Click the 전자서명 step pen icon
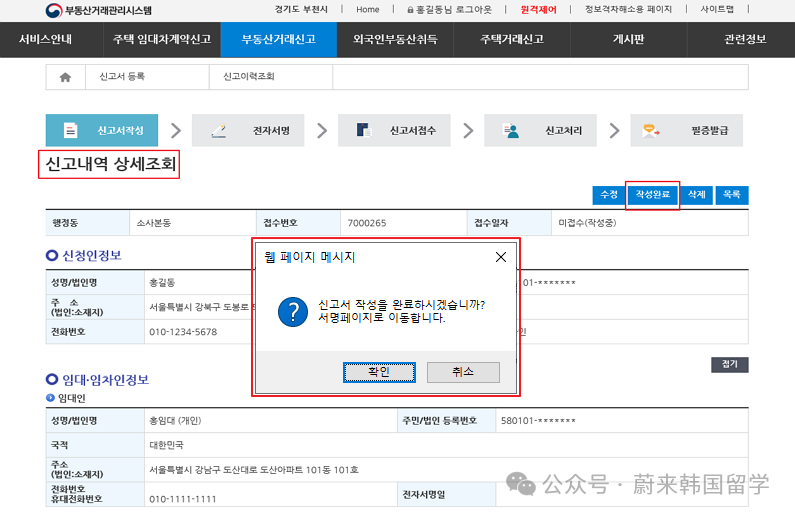The width and height of the screenshot is (795, 516). [219, 130]
